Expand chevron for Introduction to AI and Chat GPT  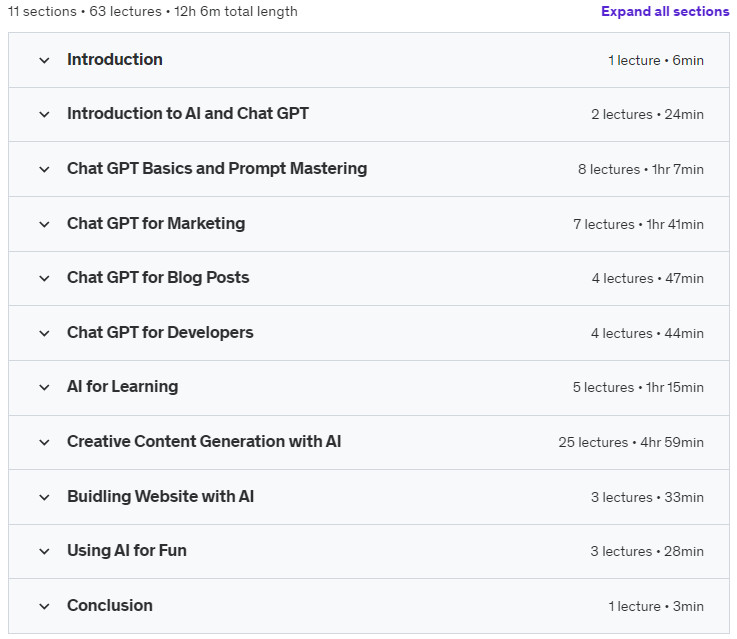coord(44,114)
